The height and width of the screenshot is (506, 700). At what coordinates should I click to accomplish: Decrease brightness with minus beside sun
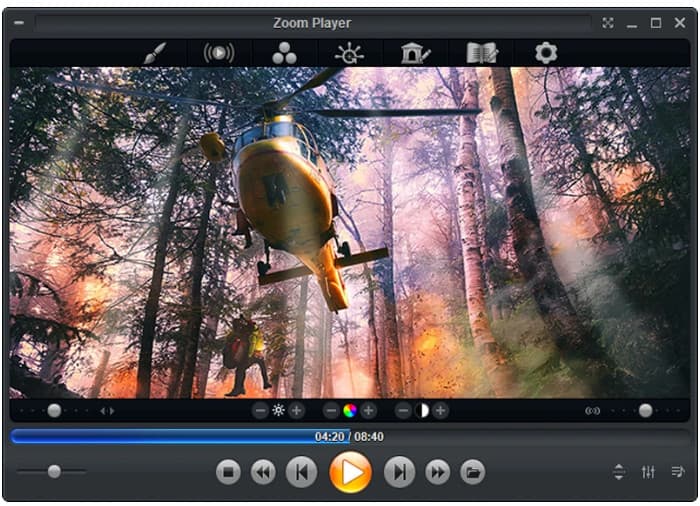pyautogui.click(x=260, y=410)
